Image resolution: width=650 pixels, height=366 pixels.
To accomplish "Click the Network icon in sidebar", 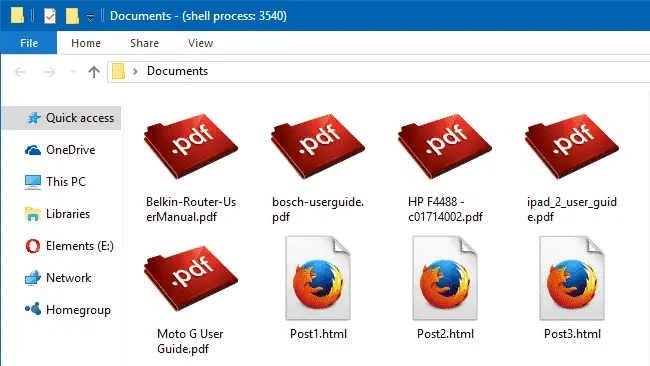I will (x=33, y=278).
